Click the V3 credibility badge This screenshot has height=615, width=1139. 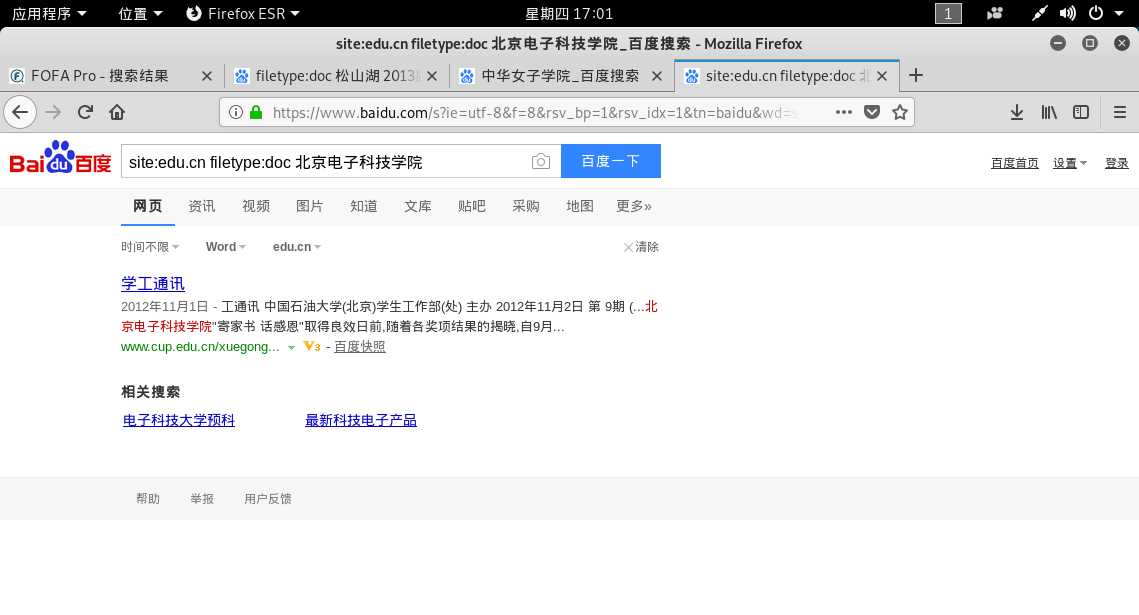312,346
